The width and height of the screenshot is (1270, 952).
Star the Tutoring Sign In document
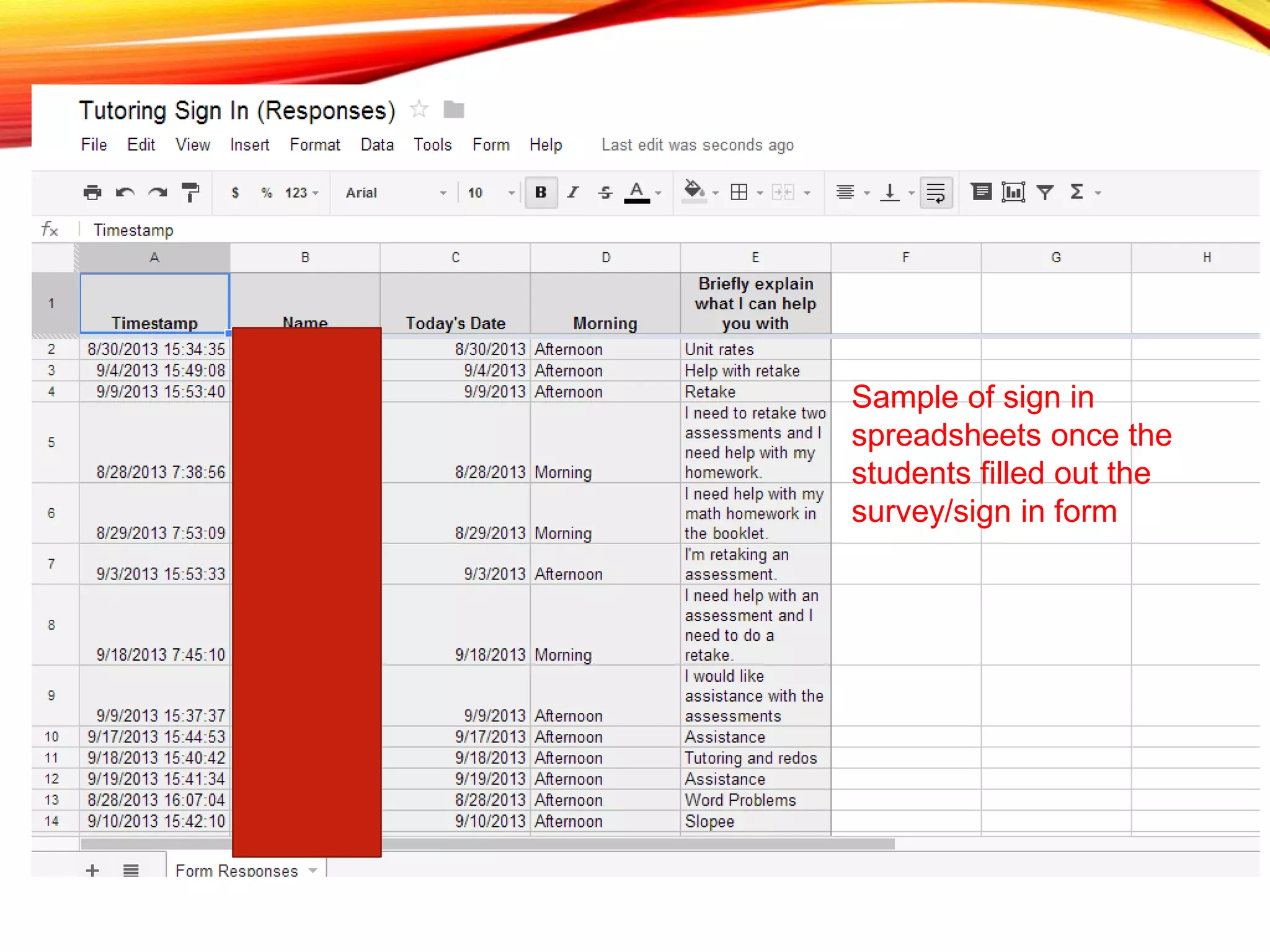[419, 110]
